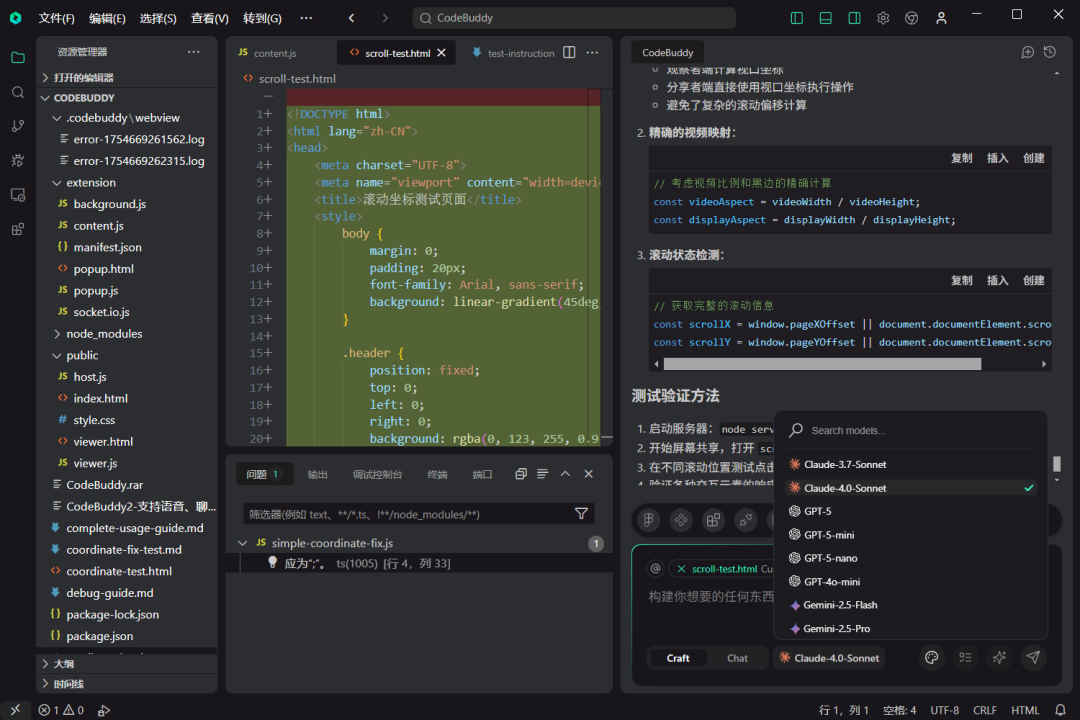Open explorer more actions menu

click(x=194, y=52)
